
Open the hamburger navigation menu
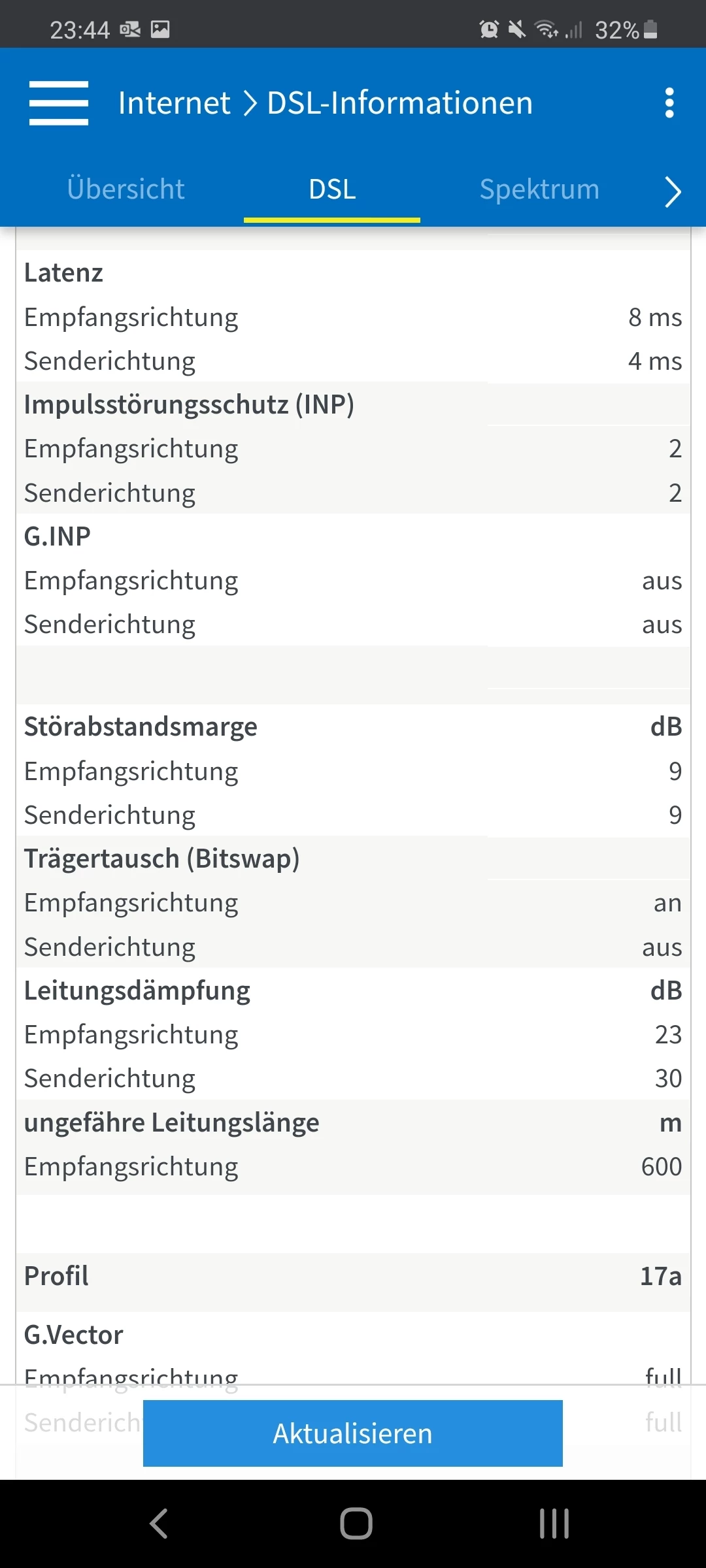(x=59, y=103)
